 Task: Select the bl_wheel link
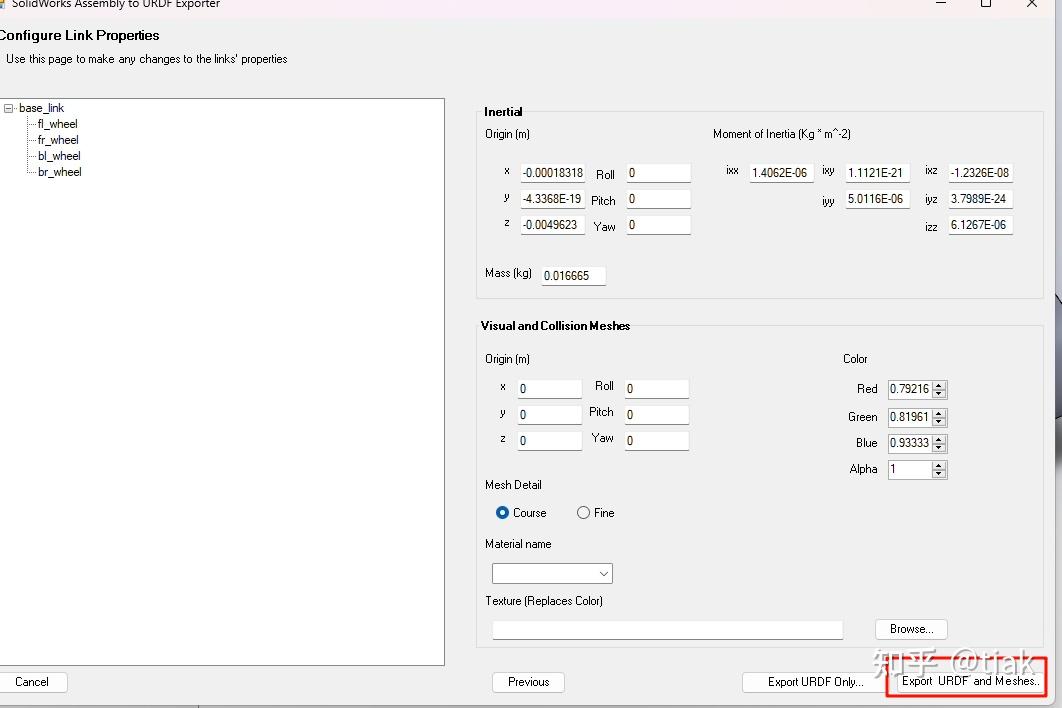click(x=57, y=156)
